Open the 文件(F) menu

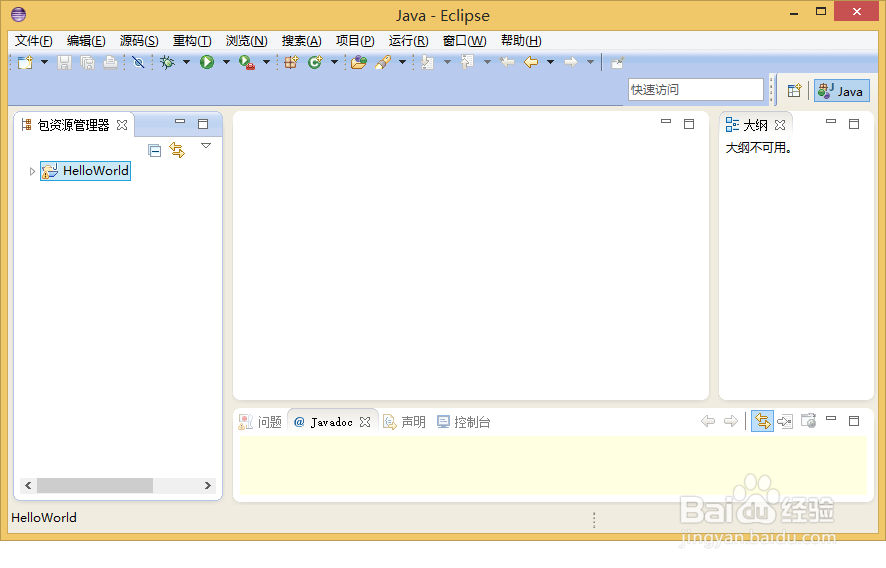pyautogui.click(x=33, y=41)
